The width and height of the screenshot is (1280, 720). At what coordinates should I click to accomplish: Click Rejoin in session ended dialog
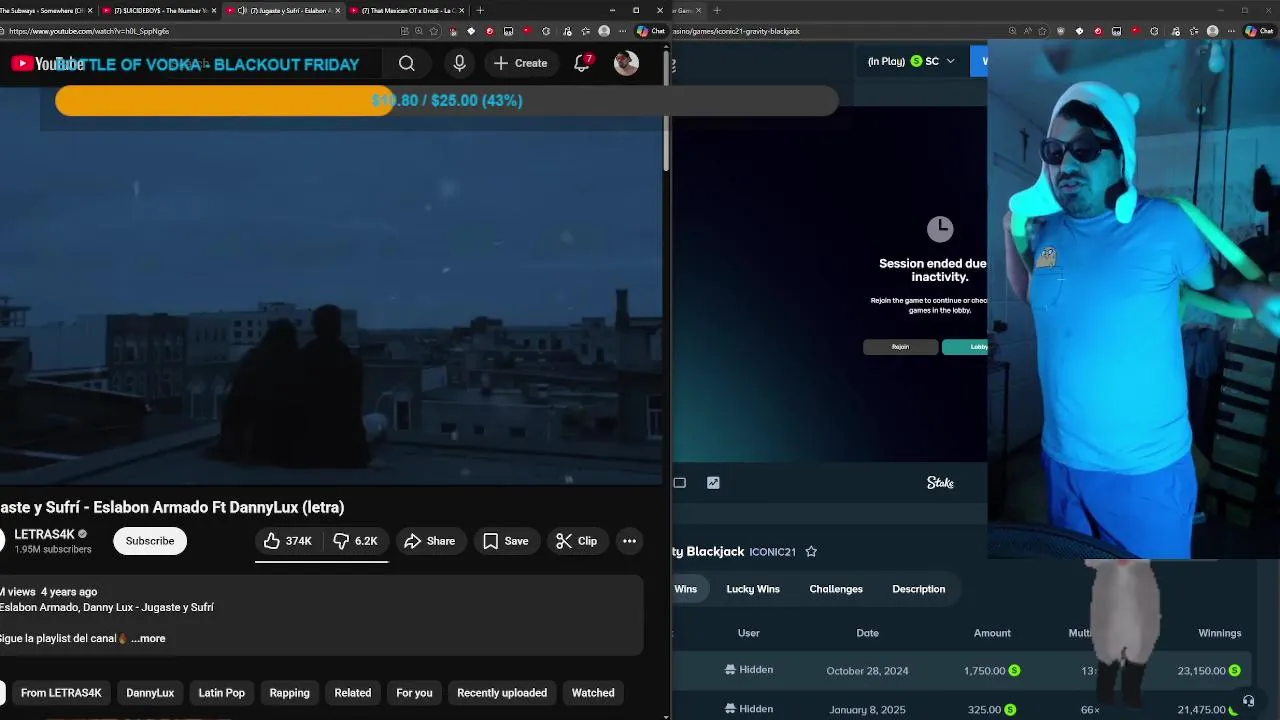point(900,347)
